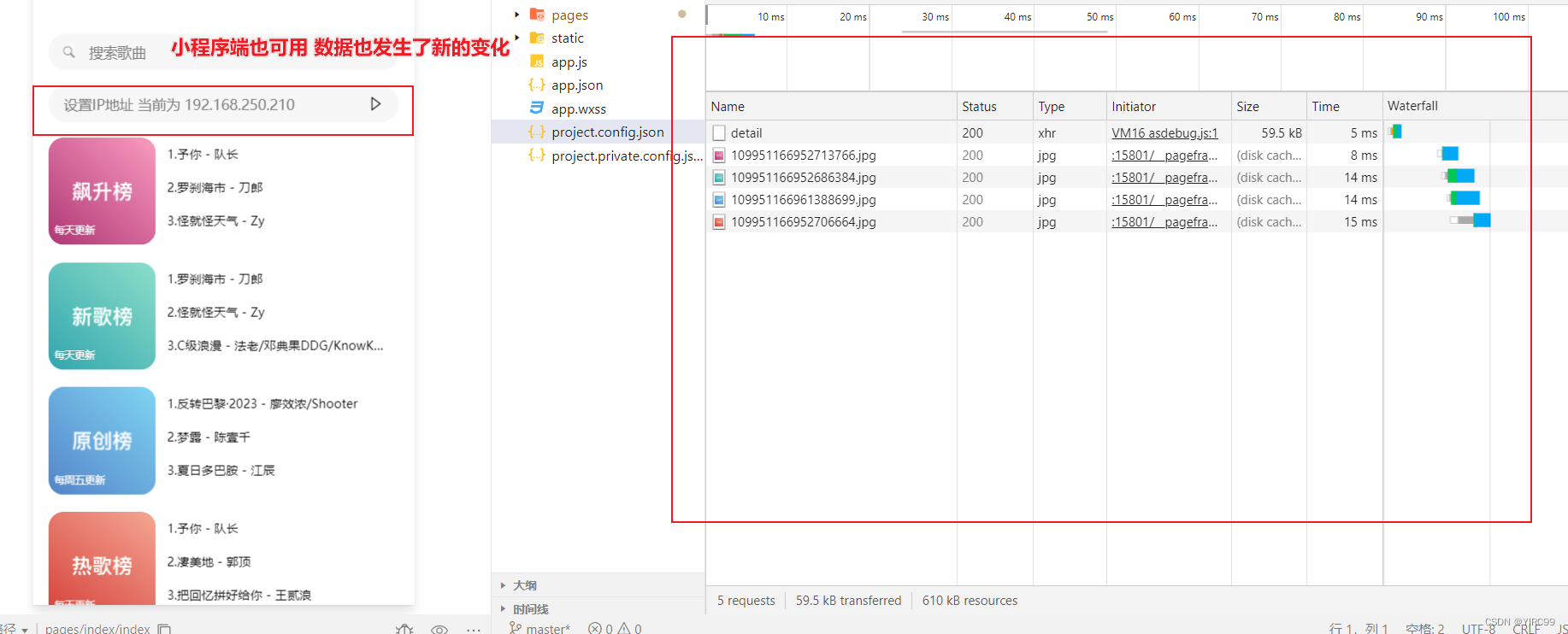This screenshot has width=1568, height=634.
Task: Select song '2.梦露 - 陈壹千'
Action: [x=209, y=437]
